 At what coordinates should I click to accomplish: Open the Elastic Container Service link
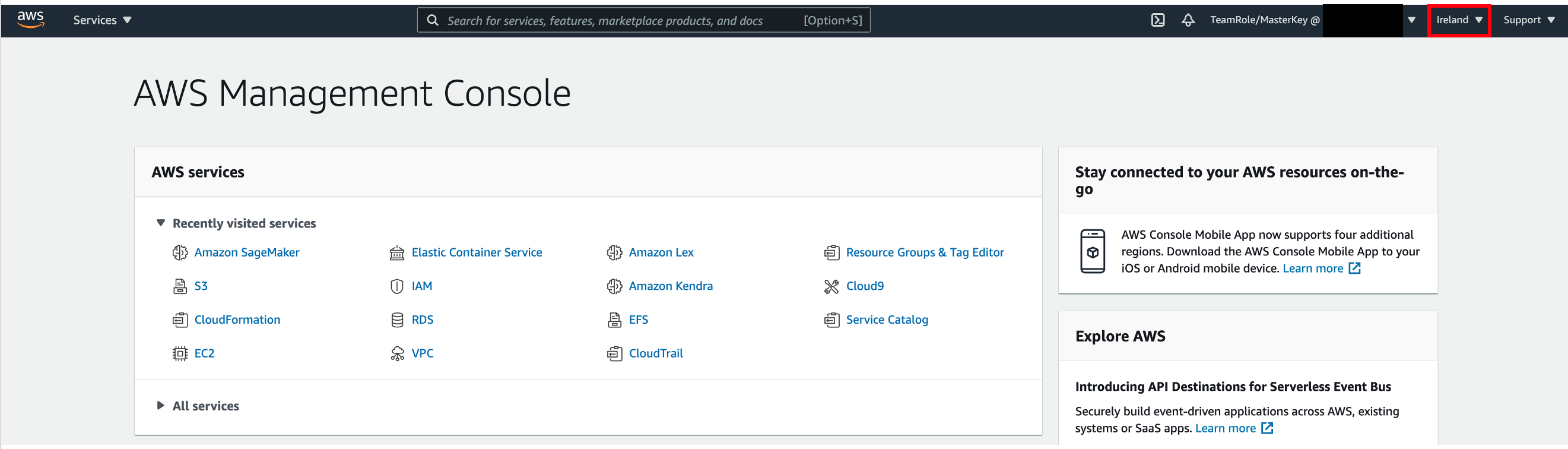pos(476,252)
